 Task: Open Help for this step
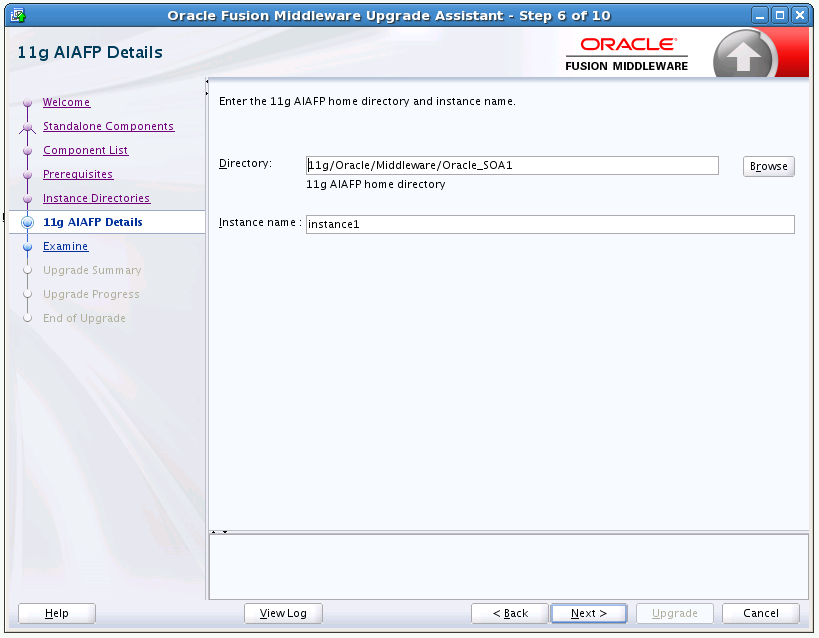[x=57, y=613]
